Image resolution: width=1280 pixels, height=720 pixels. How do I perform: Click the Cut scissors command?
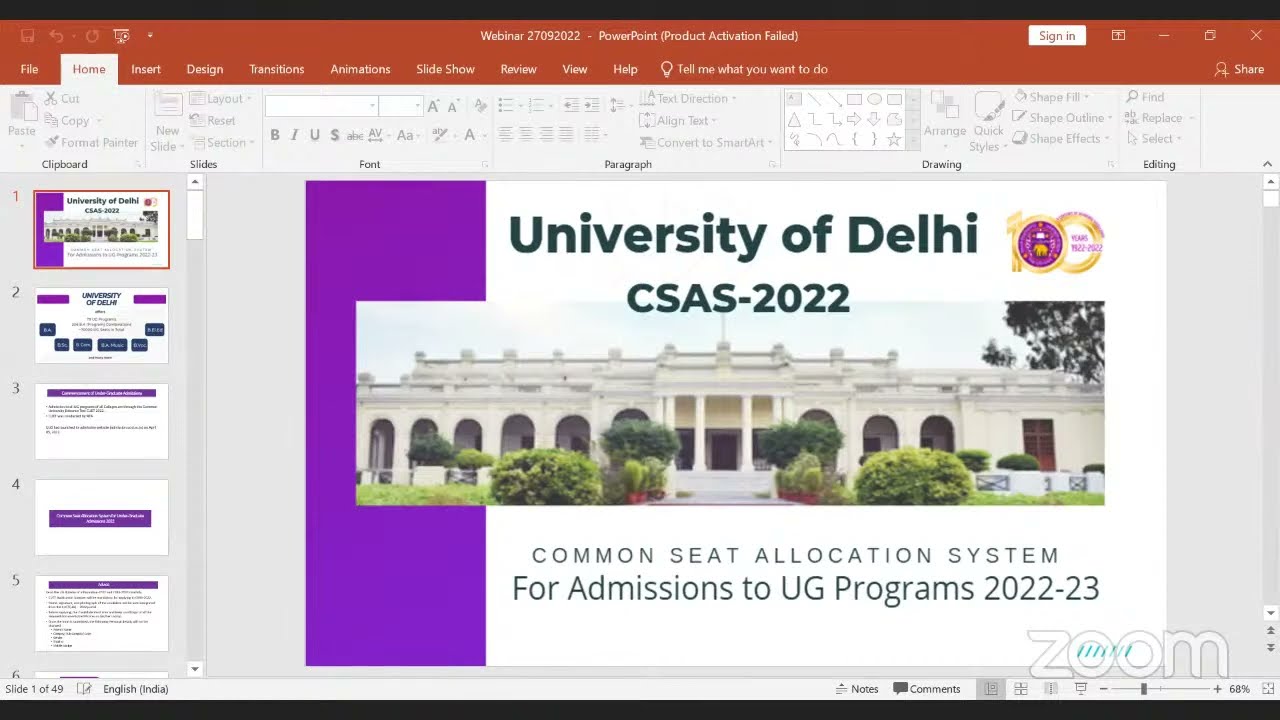click(x=62, y=98)
